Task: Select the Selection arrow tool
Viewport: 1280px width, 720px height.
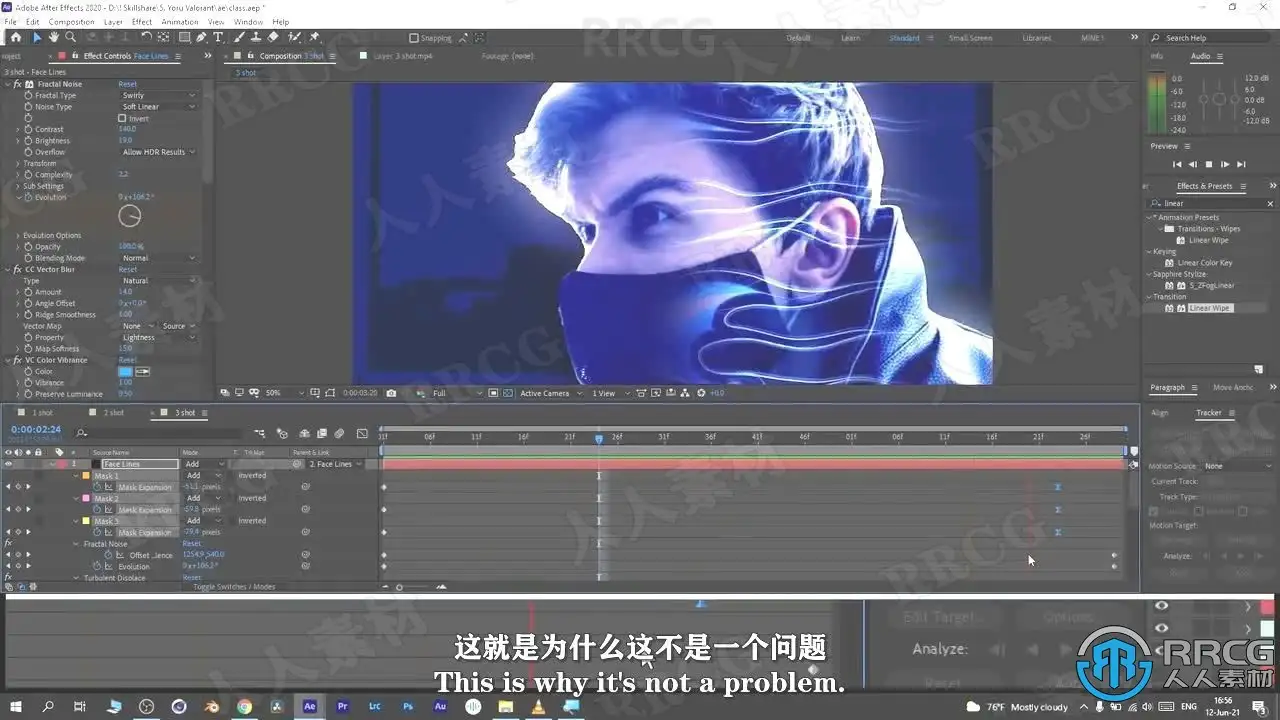Action: point(37,37)
